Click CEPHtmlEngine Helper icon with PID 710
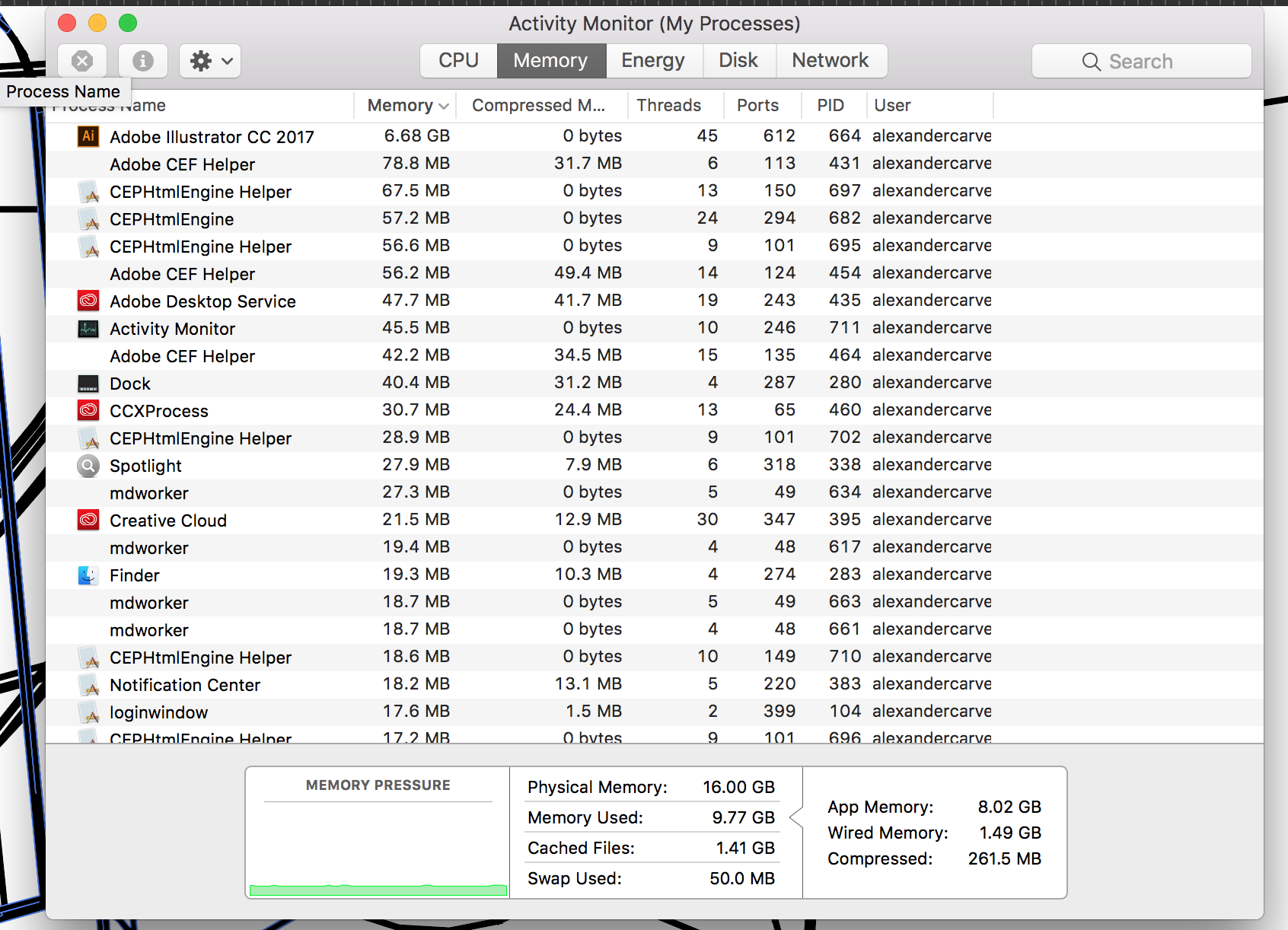Screen dimensions: 1288x930 tap(88, 657)
